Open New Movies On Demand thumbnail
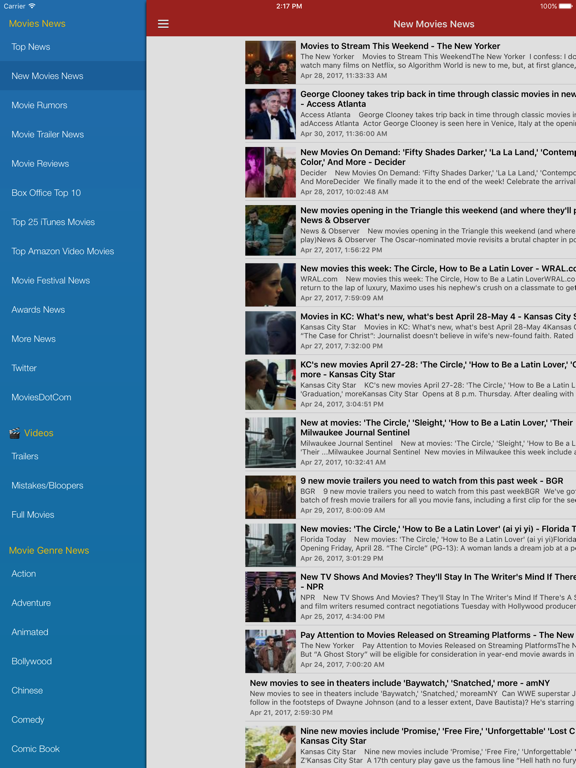This screenshot has width=576, height=768. 270,172
